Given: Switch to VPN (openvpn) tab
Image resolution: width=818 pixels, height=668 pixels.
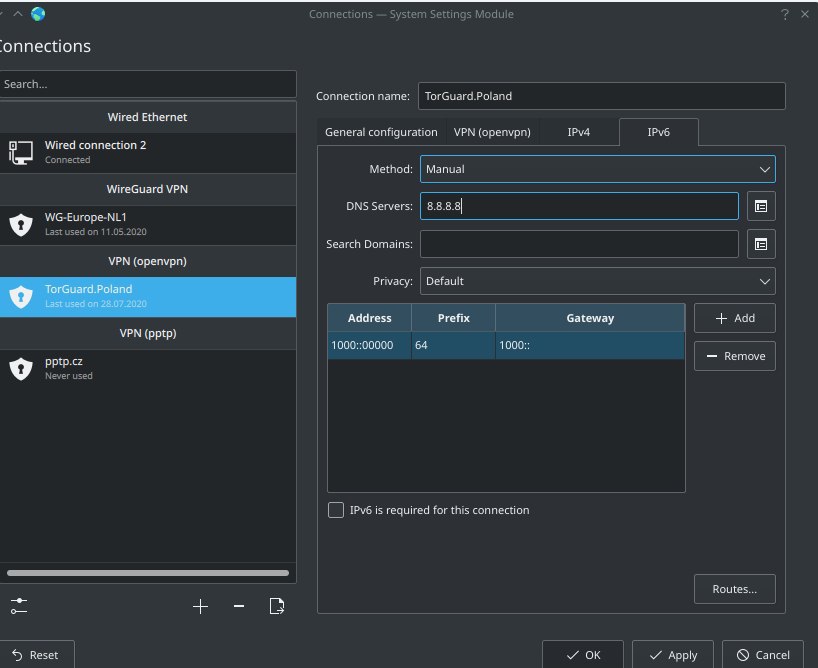Looking at the screenshot, I should click(492, 132).
